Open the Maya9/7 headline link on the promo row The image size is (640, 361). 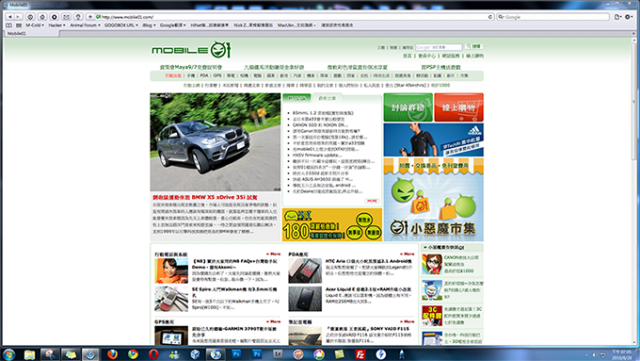click(x=191, y=67)
